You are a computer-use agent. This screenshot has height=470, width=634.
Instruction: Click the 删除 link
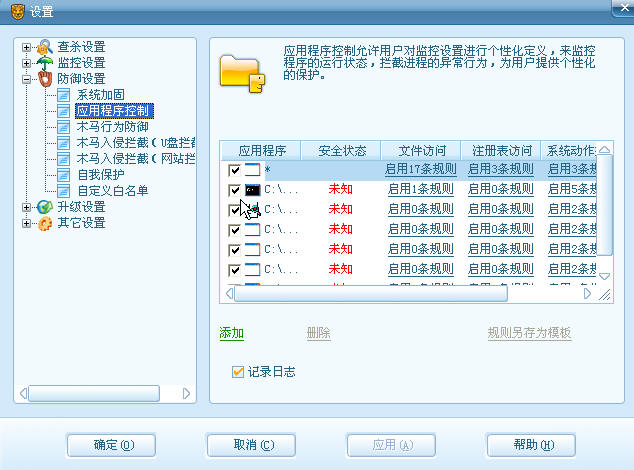coord(319,333)
